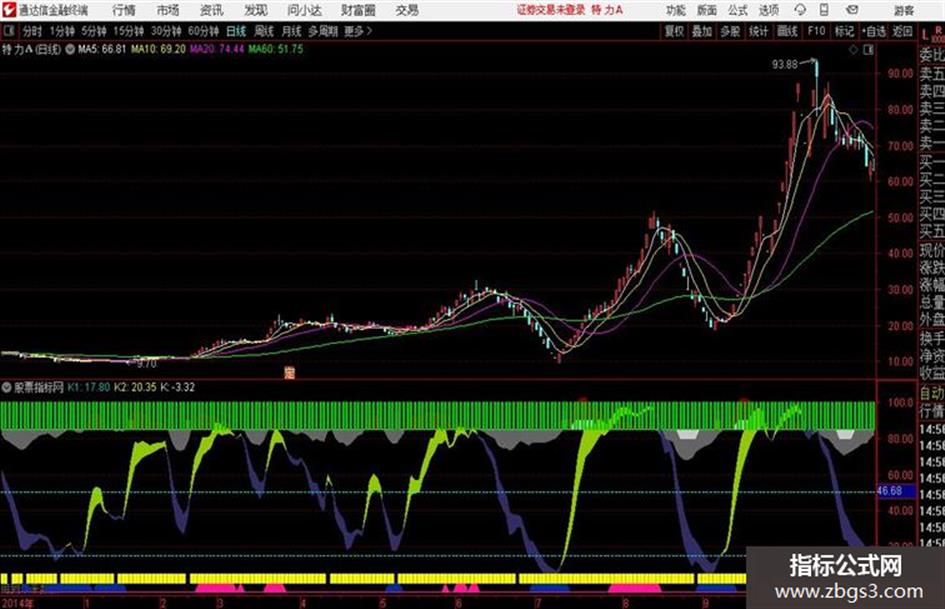This screenshot has width=945, height=609.
Task: Switch to the 5分钟 period tab
Action: [x=93, y=31]
